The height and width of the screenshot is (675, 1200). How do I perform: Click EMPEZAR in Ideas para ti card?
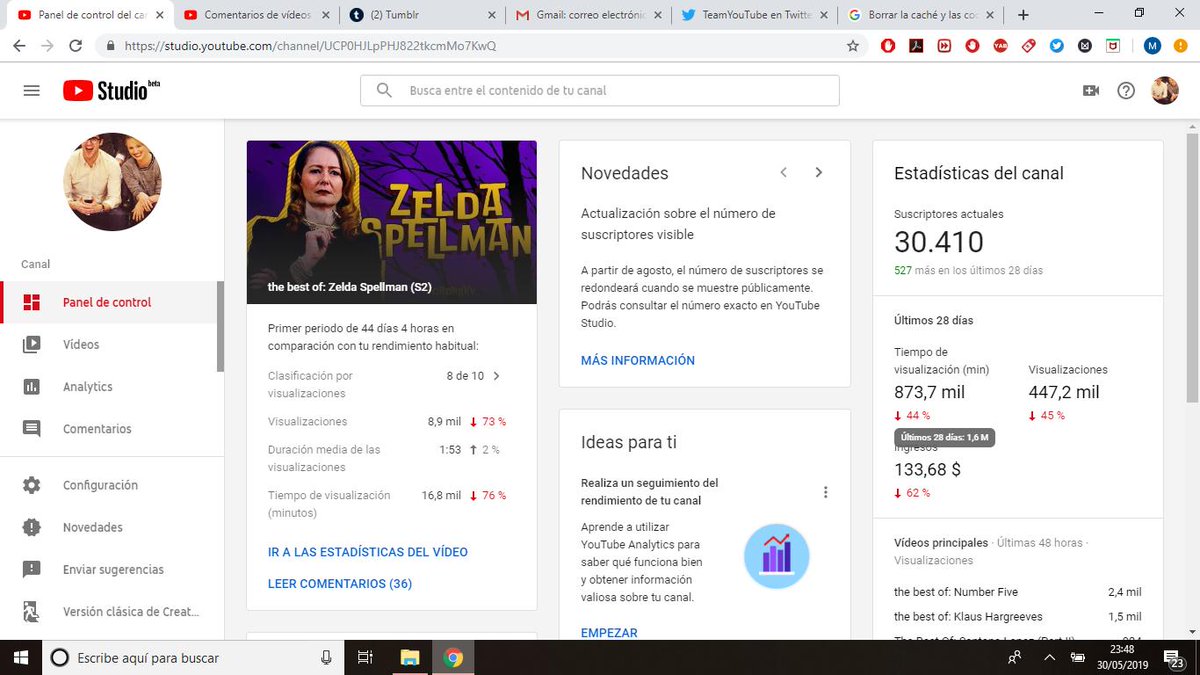[x=609, y=633]
